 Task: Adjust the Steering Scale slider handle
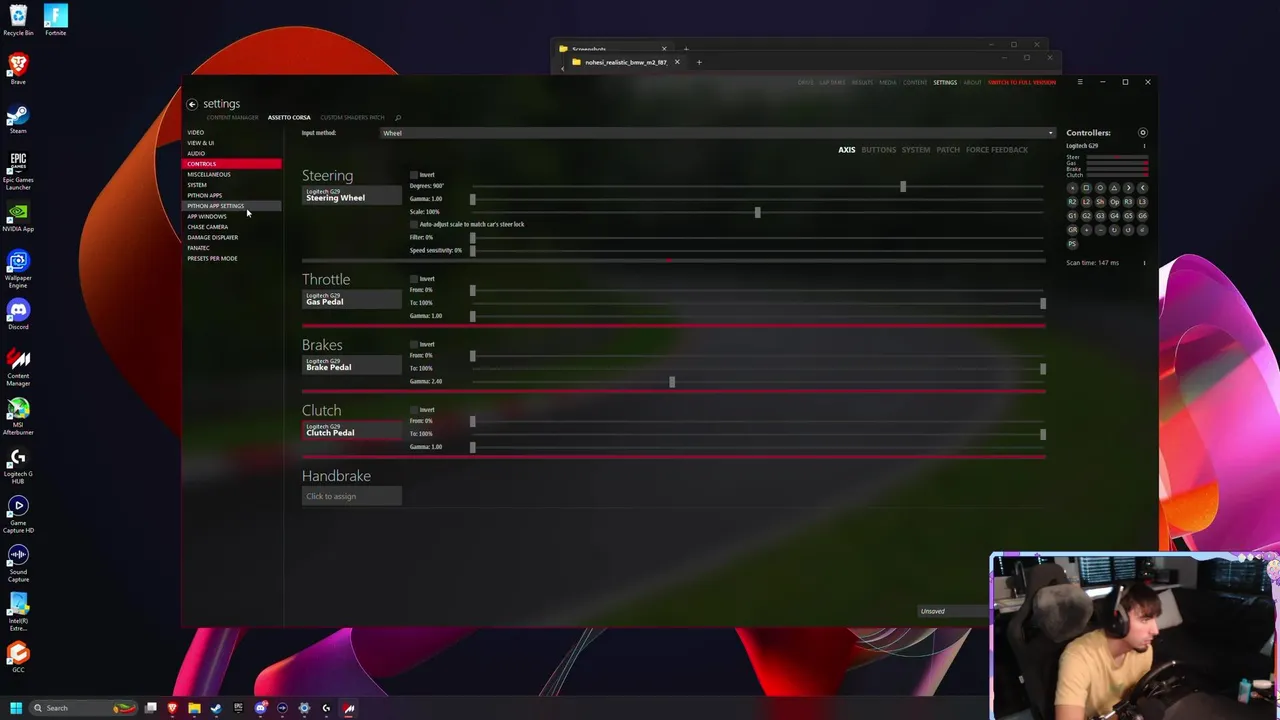coord(757,212)
